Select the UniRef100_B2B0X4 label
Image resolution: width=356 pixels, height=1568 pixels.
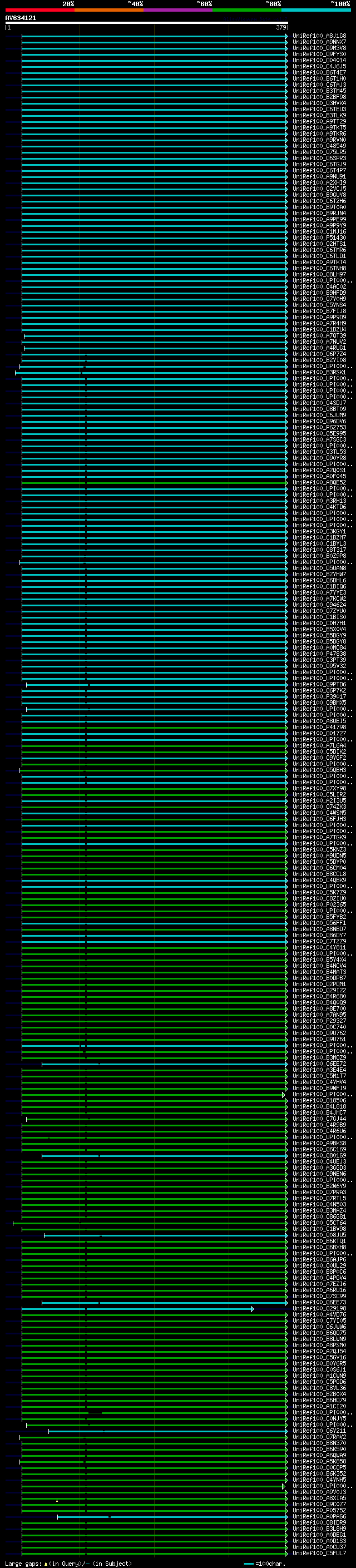tap(319, 1394)
